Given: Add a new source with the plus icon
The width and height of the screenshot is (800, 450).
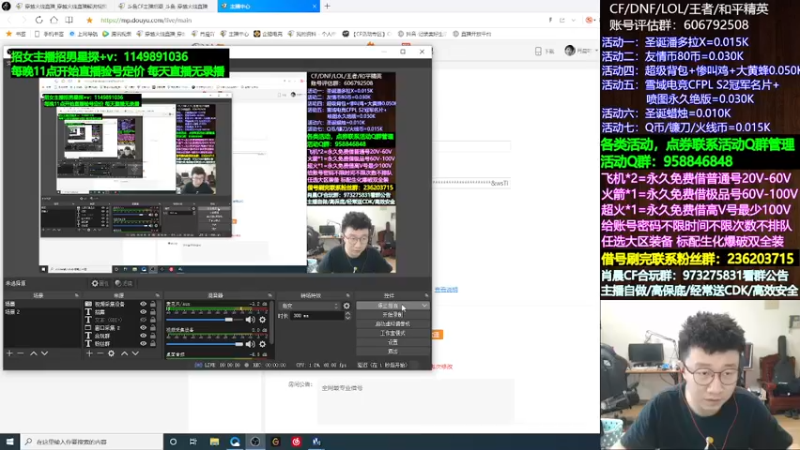Looking at the screenshot, I should point(89,353).
